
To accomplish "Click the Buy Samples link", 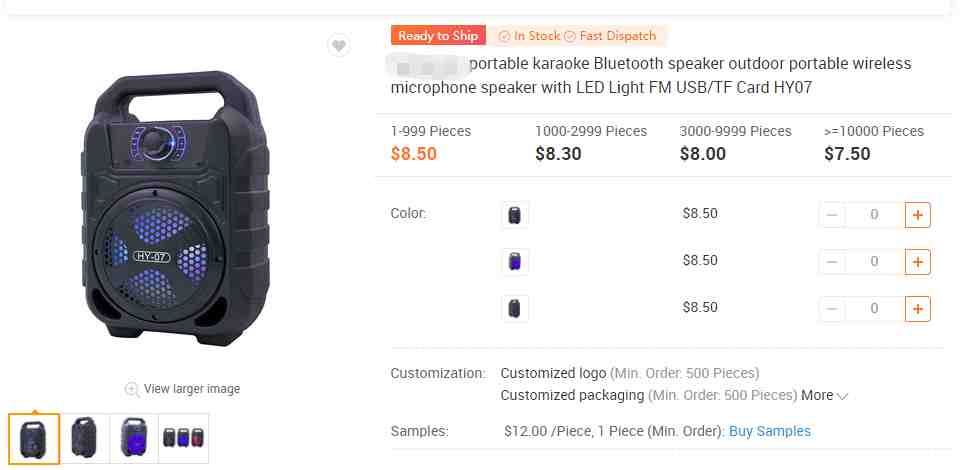I will click(x=769, y=431).
